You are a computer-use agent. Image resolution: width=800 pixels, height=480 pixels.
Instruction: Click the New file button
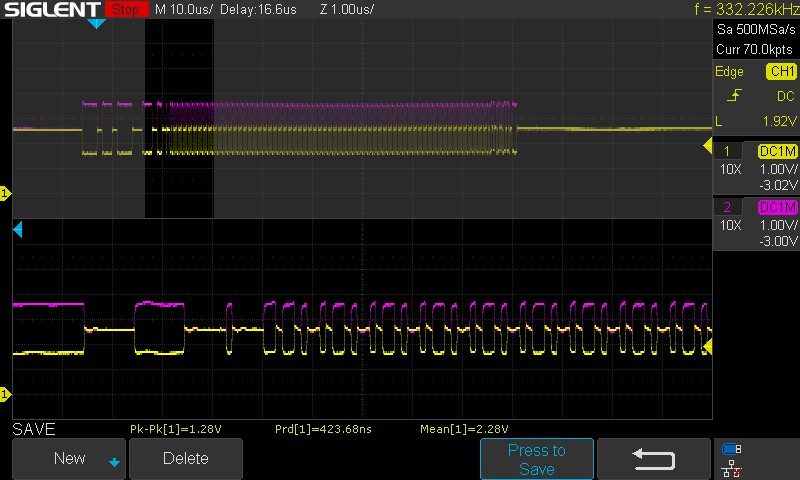click(x=69, y=459)
